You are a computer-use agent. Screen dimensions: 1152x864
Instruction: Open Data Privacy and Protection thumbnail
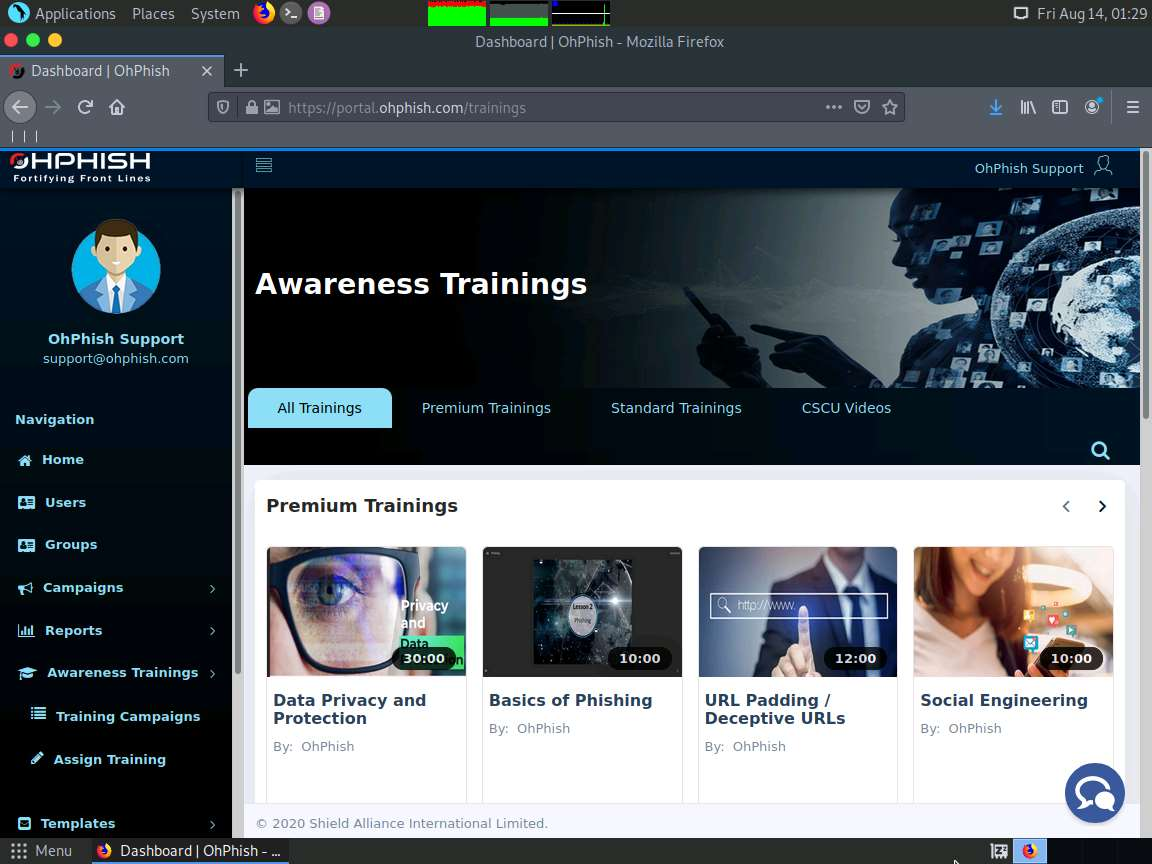pos(366,611)
